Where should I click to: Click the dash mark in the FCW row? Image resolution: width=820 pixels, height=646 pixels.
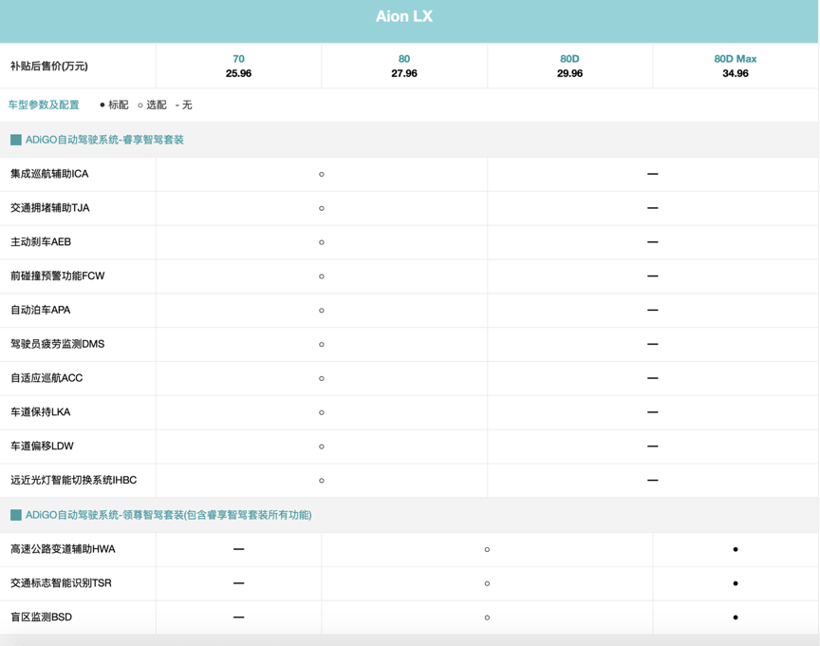pyautogui.click(x=653, y=276)
